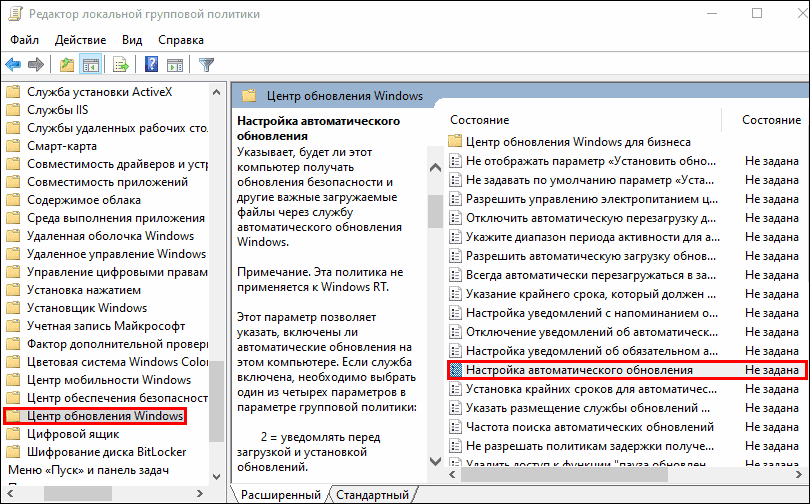Click the Up one level folder icon

tap(67, 65)
